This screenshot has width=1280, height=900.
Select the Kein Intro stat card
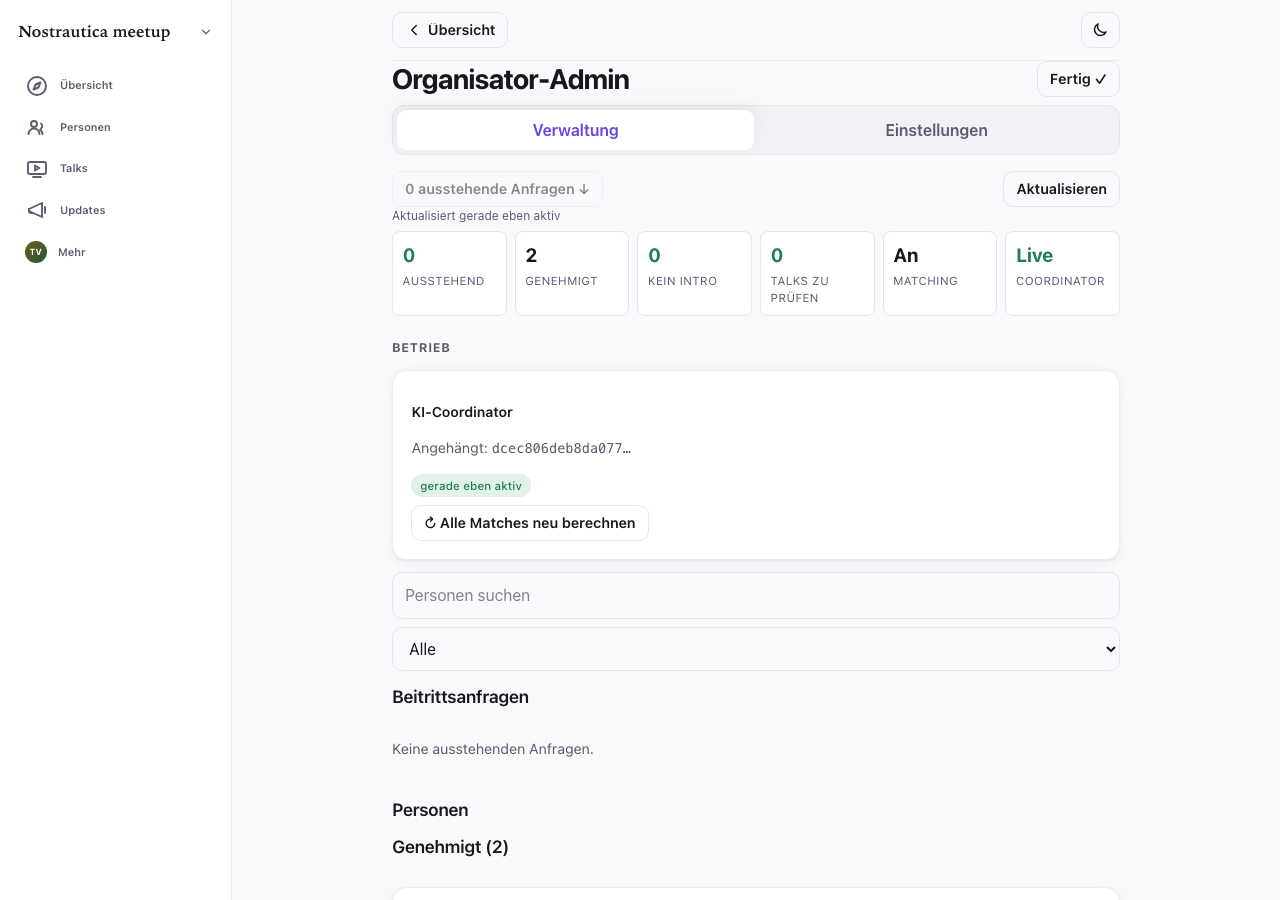tap(694, 273)
